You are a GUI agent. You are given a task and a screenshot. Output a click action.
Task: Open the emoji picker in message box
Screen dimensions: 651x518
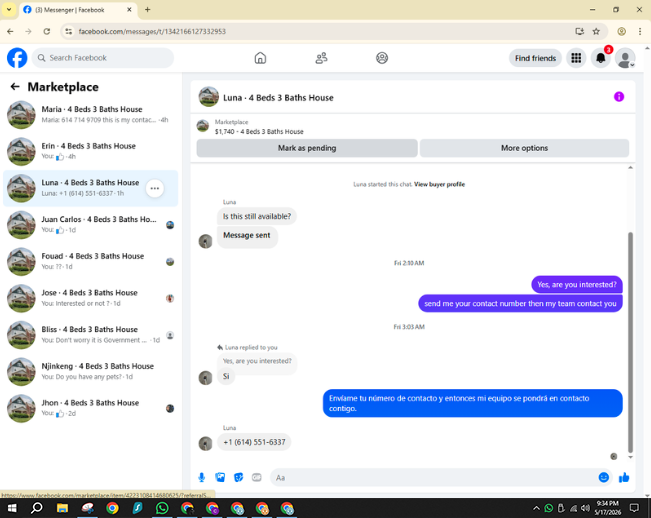coord(604,477)
